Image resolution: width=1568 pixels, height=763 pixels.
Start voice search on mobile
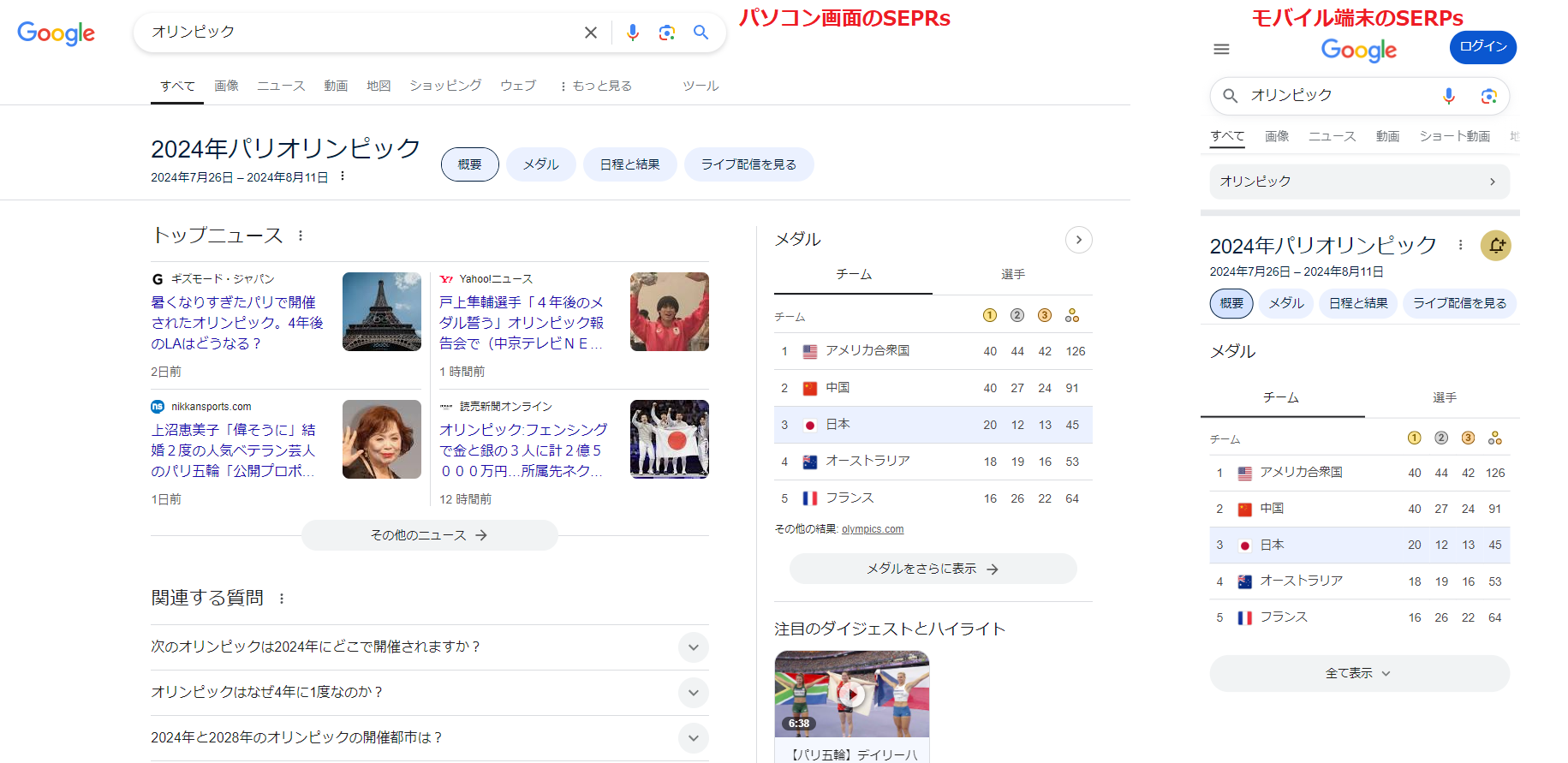tap(1449, 96)
